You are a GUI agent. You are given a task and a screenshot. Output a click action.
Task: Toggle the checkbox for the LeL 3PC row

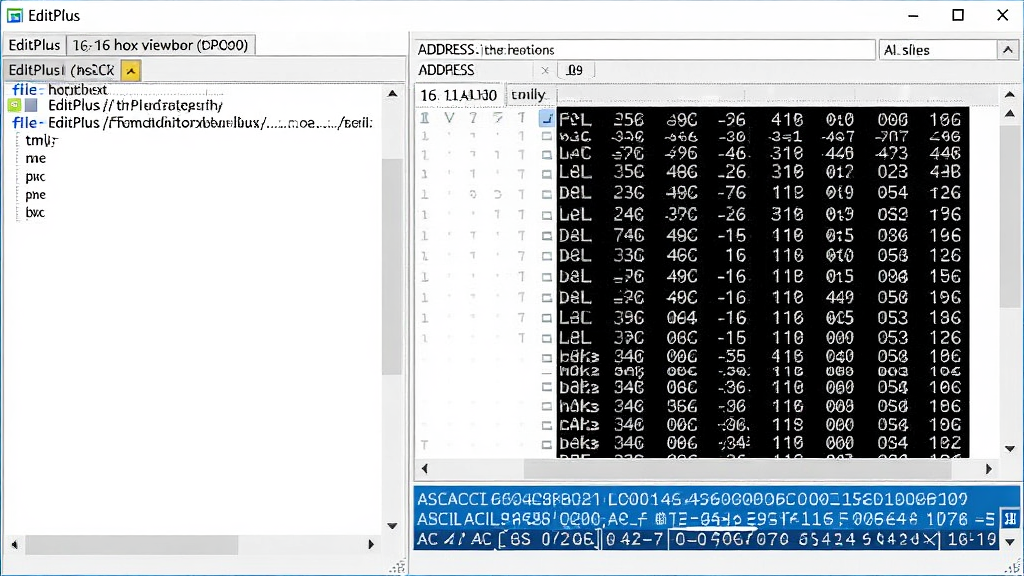547,339
